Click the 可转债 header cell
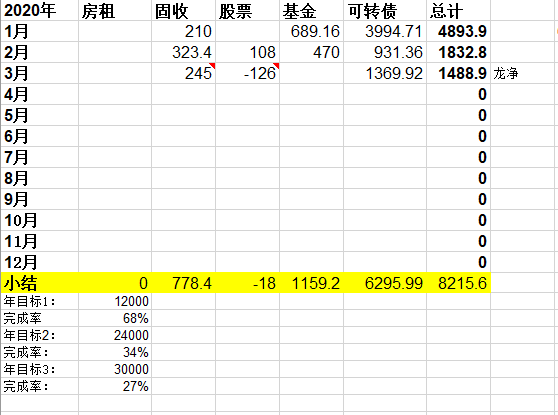558x415 pixels. pos(385,10)
